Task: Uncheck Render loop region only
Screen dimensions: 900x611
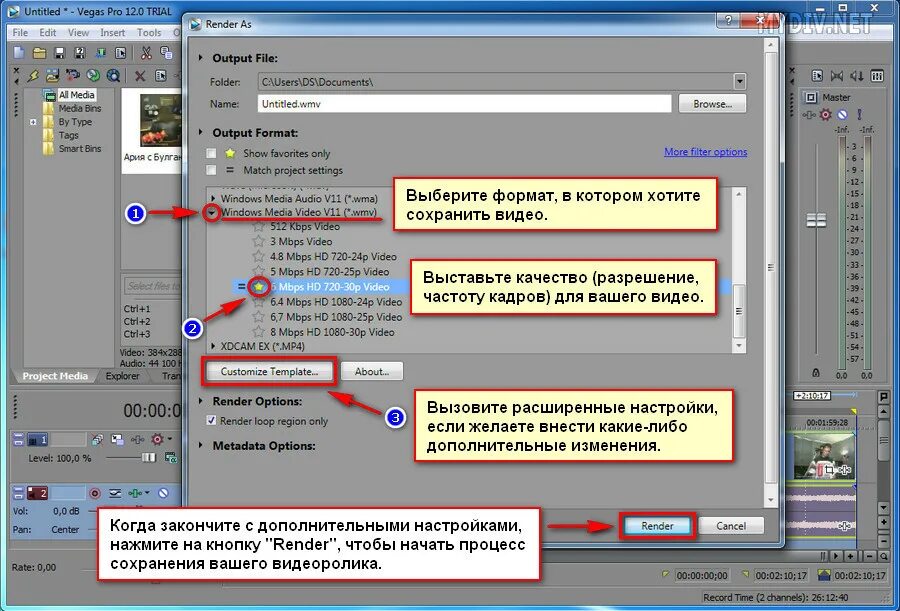Action: coord(211,421)
